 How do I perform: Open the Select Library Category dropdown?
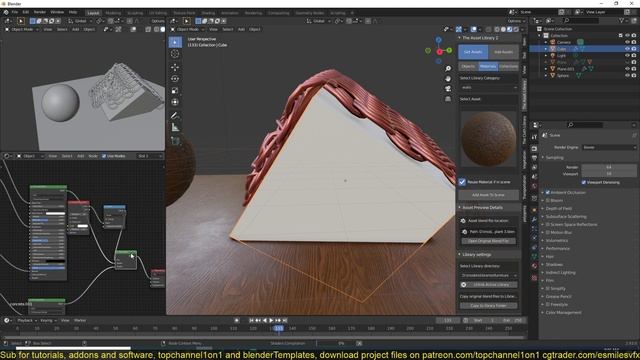pyautogui.click(x=489, y=87)
